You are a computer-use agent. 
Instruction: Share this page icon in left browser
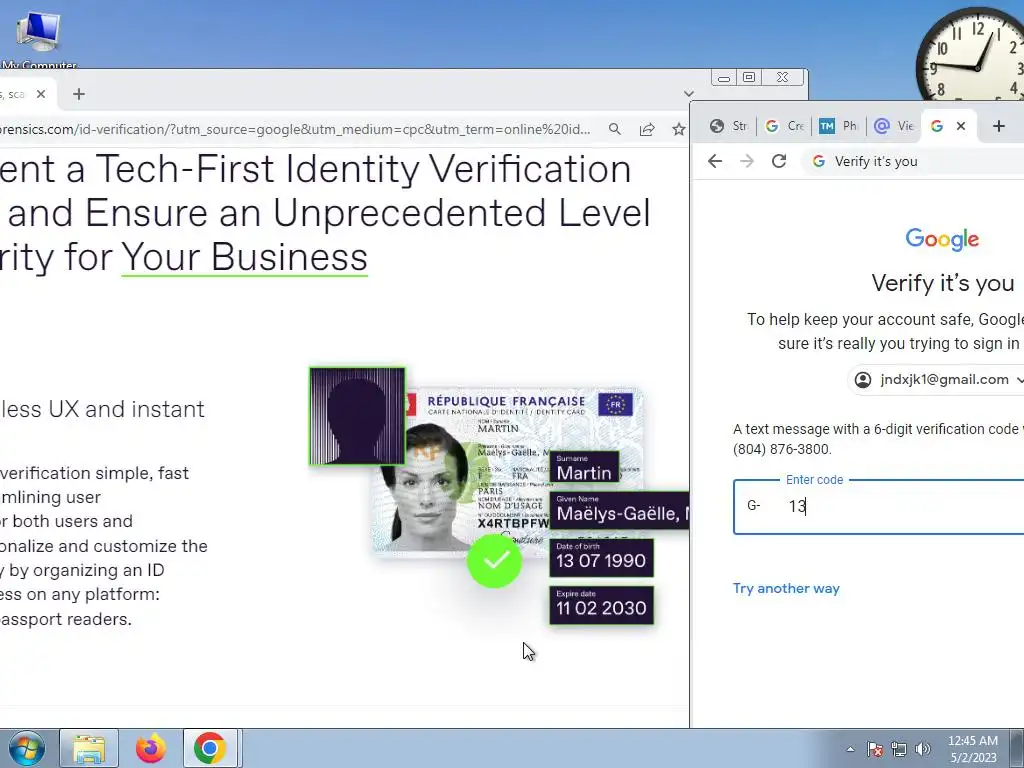point(647,129)
